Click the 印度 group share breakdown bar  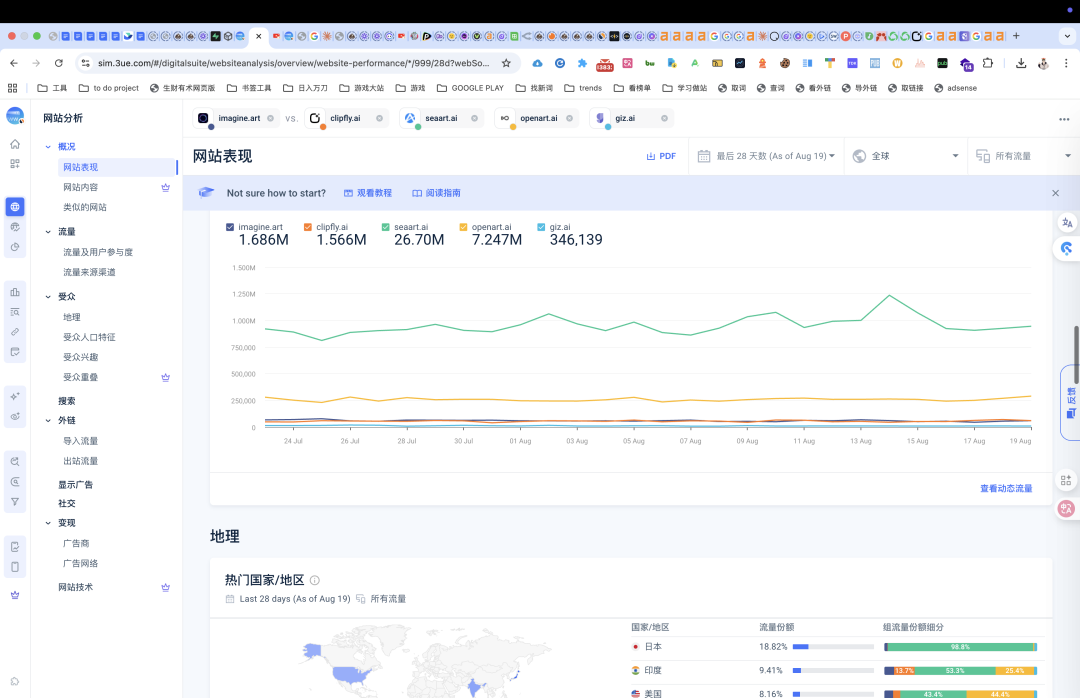pyautogui.click(x=960, y=670)
